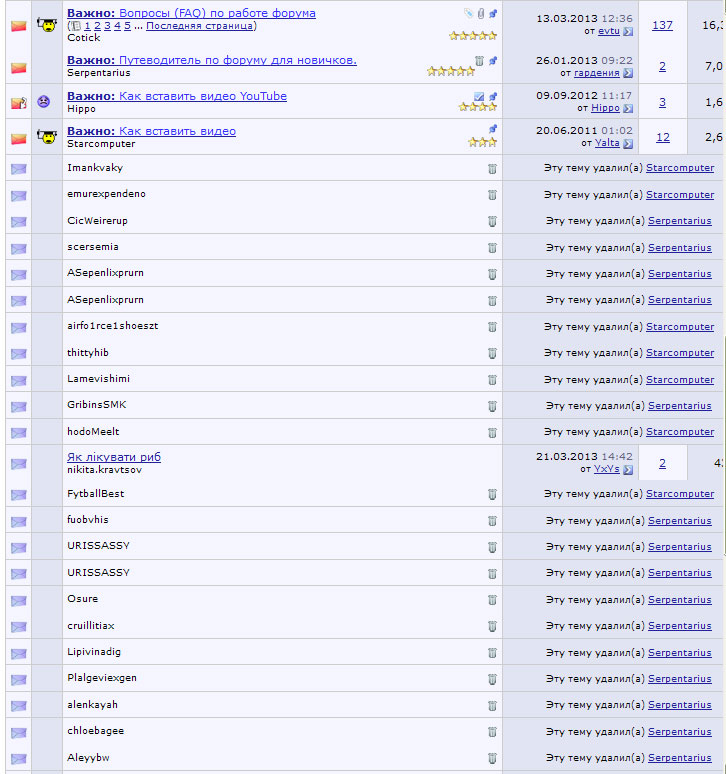Open "Последняя страница" link of FAQ thread
Image resolution: width=726 pixels, height=774 pixels.
201,26
